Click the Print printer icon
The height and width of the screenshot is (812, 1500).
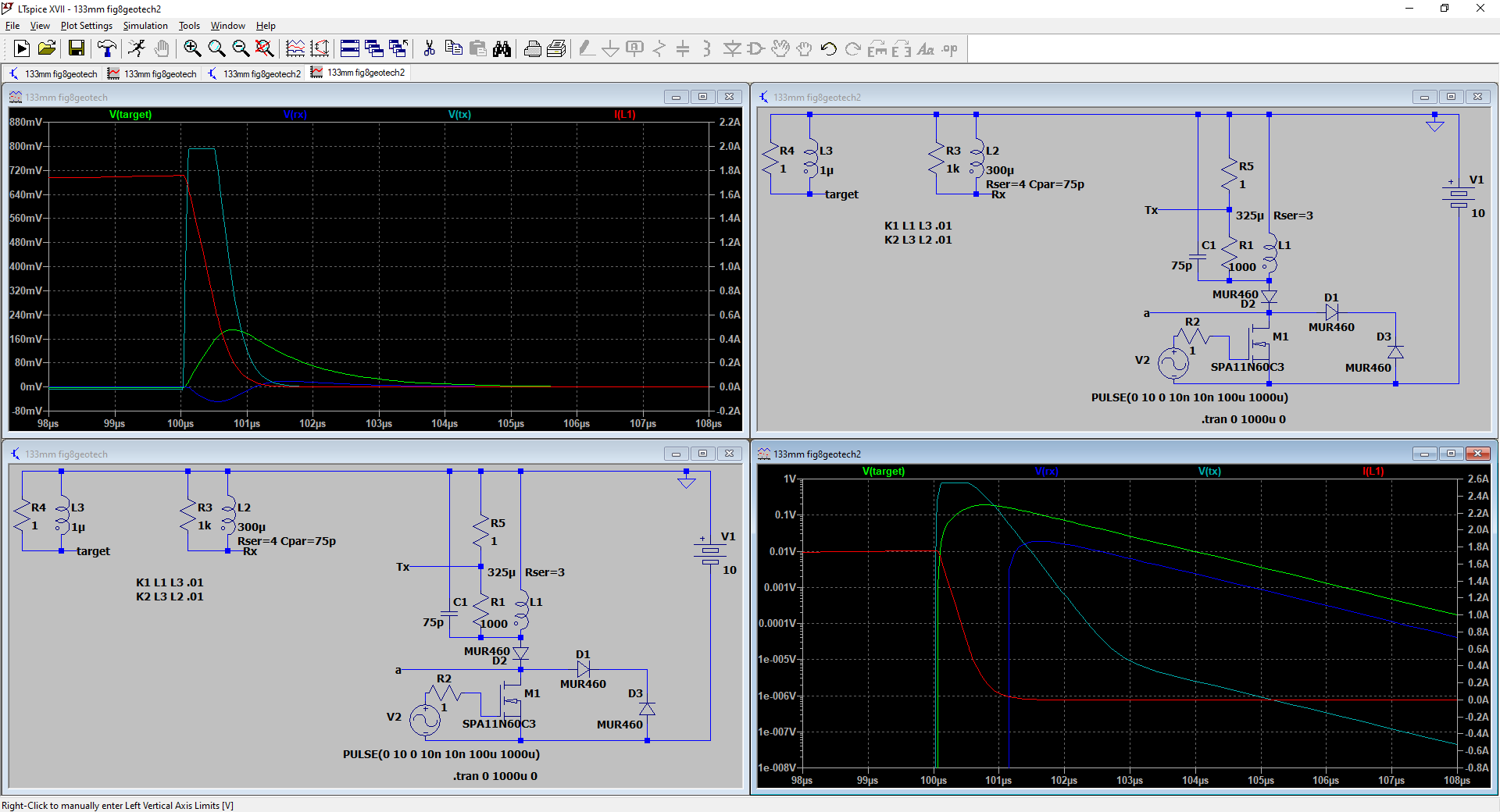[x=532, y=49]
